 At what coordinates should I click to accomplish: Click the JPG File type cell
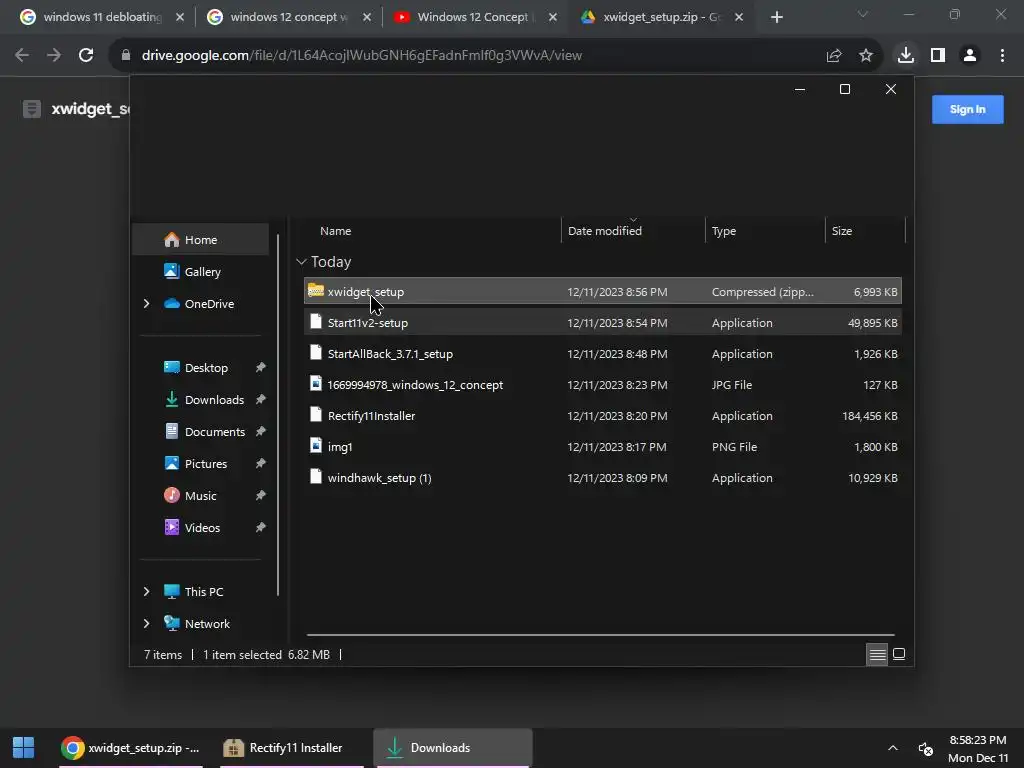[x=731, y=385]
